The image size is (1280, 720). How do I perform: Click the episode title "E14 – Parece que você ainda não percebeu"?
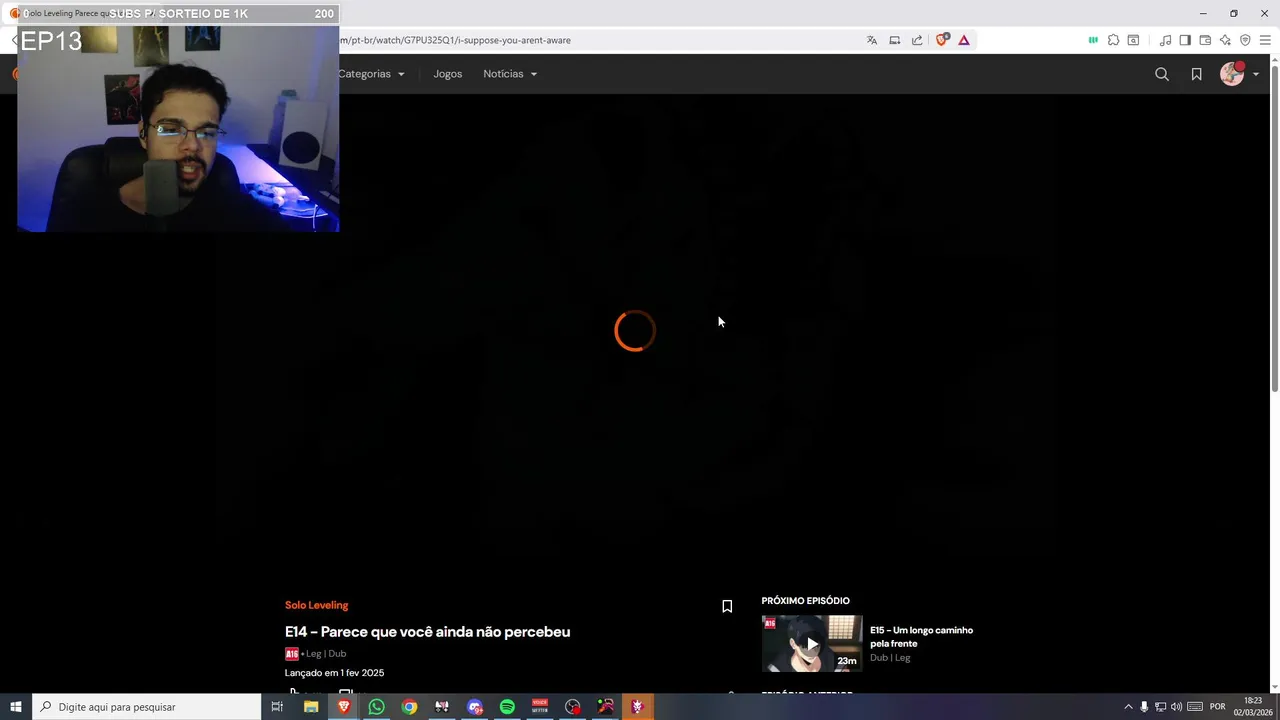427,632
